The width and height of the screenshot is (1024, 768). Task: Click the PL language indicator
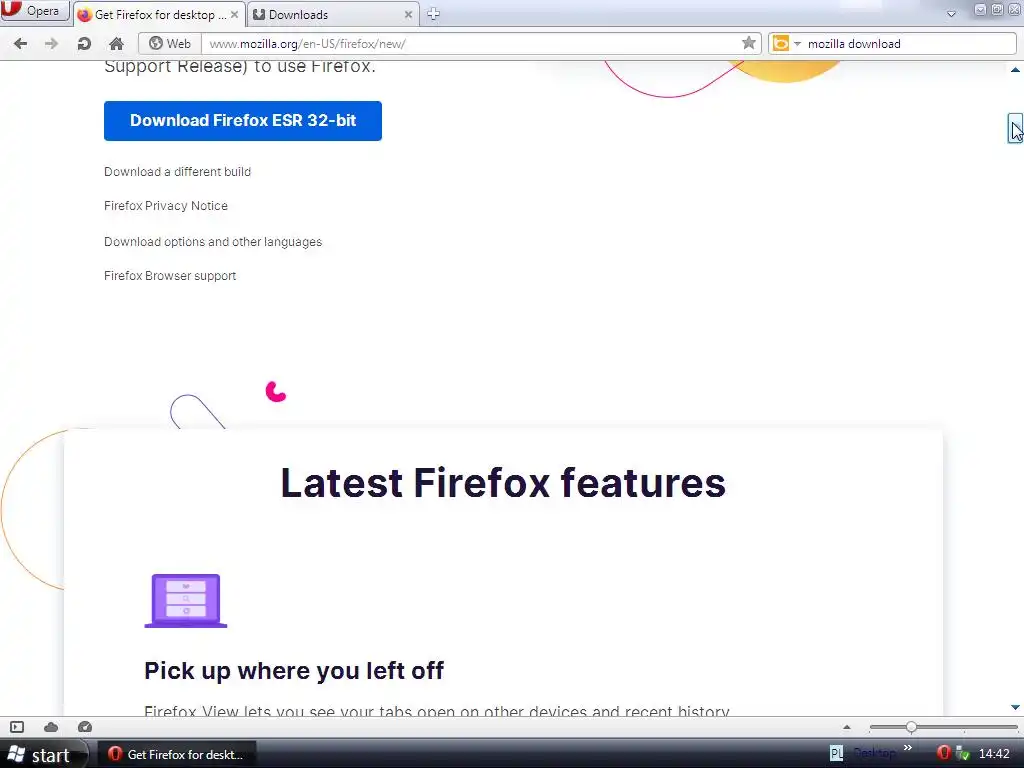click(836, 754)
